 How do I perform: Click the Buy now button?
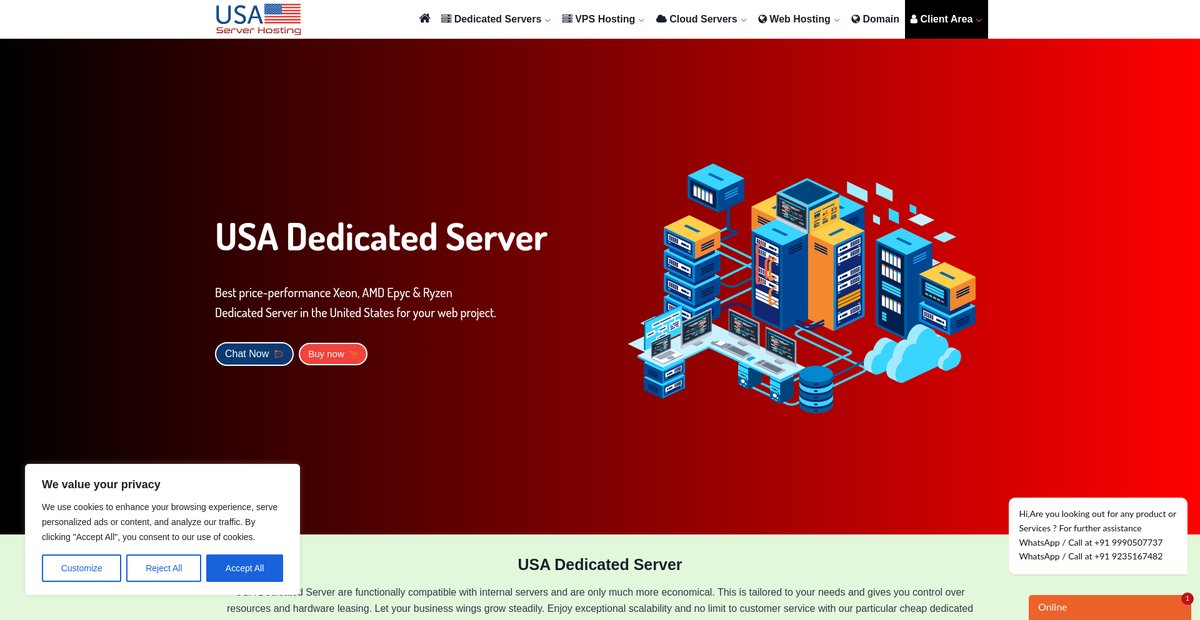tap(333, 354)
